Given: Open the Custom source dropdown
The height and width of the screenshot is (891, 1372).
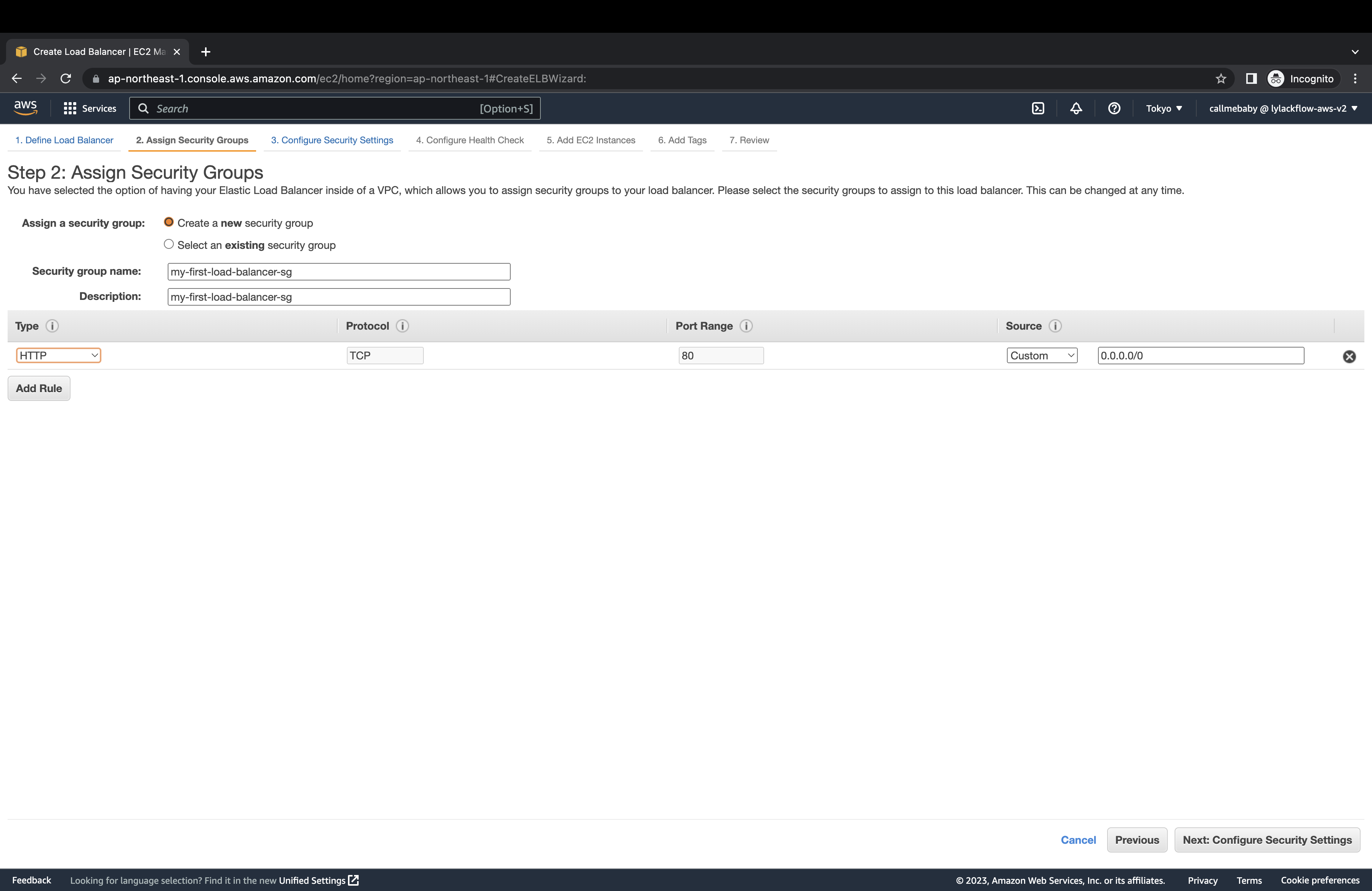Looking at the screenshot, I should 1042,356.
